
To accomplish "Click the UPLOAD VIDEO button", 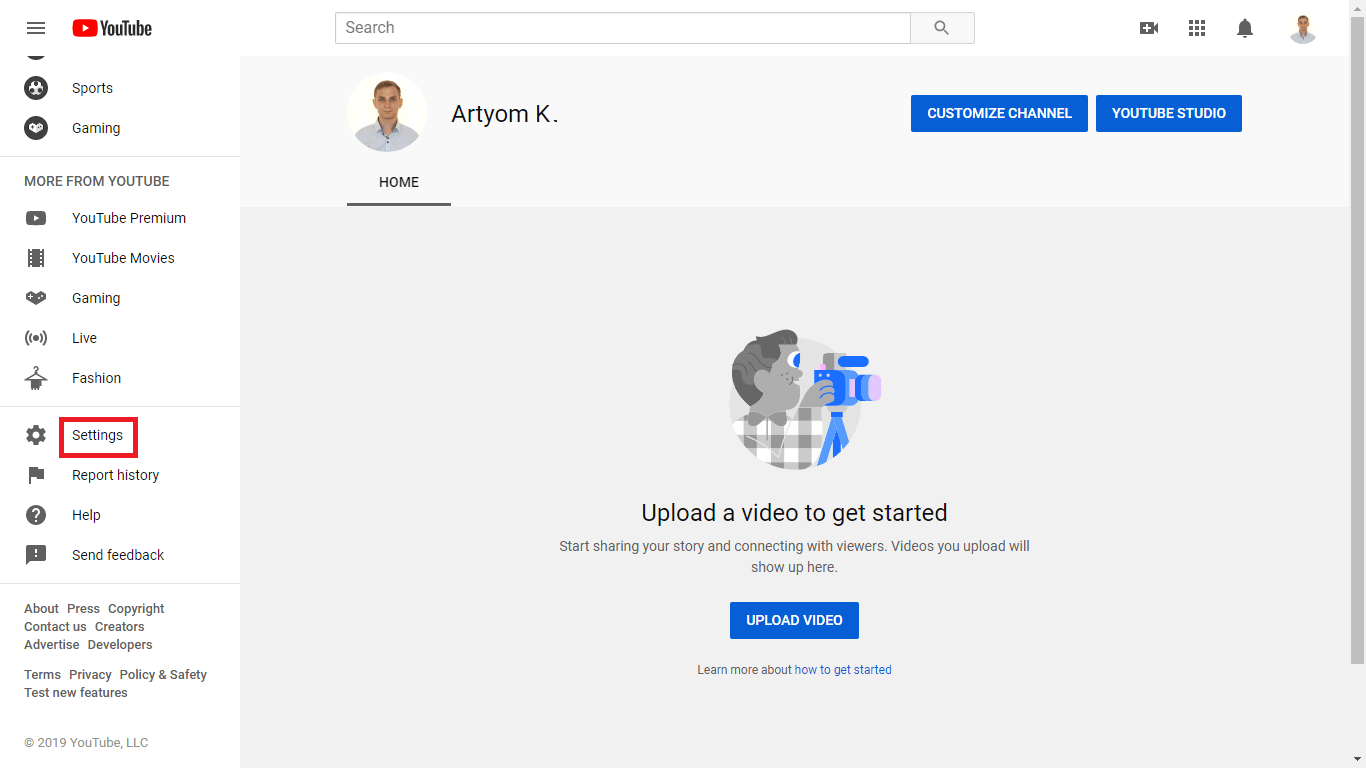I will click(794, 620).
